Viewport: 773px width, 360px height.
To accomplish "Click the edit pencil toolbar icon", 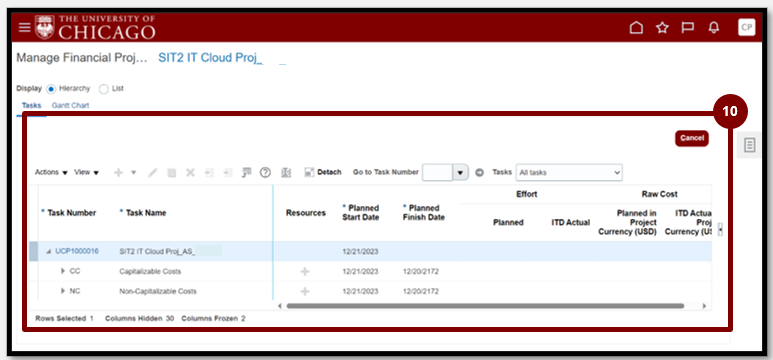I will [x=153, y=173].
